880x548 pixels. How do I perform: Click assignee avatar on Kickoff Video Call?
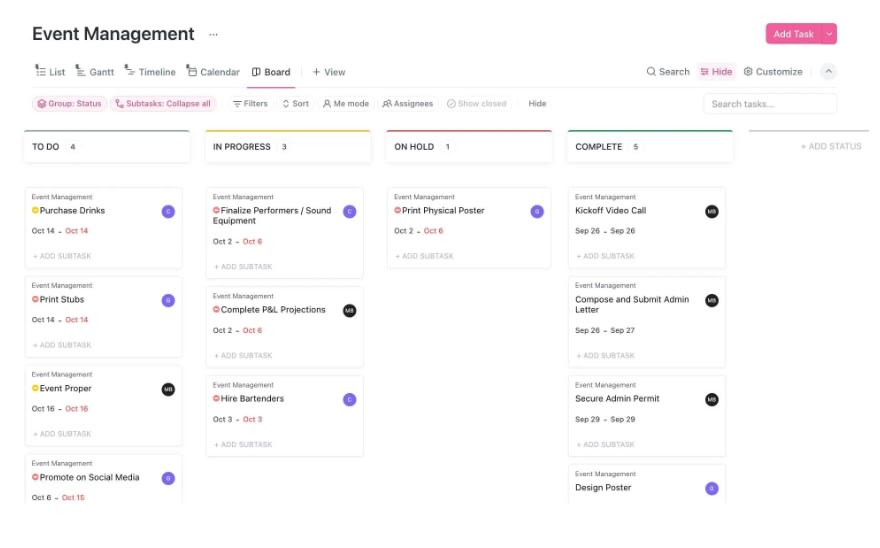point(711,212)
